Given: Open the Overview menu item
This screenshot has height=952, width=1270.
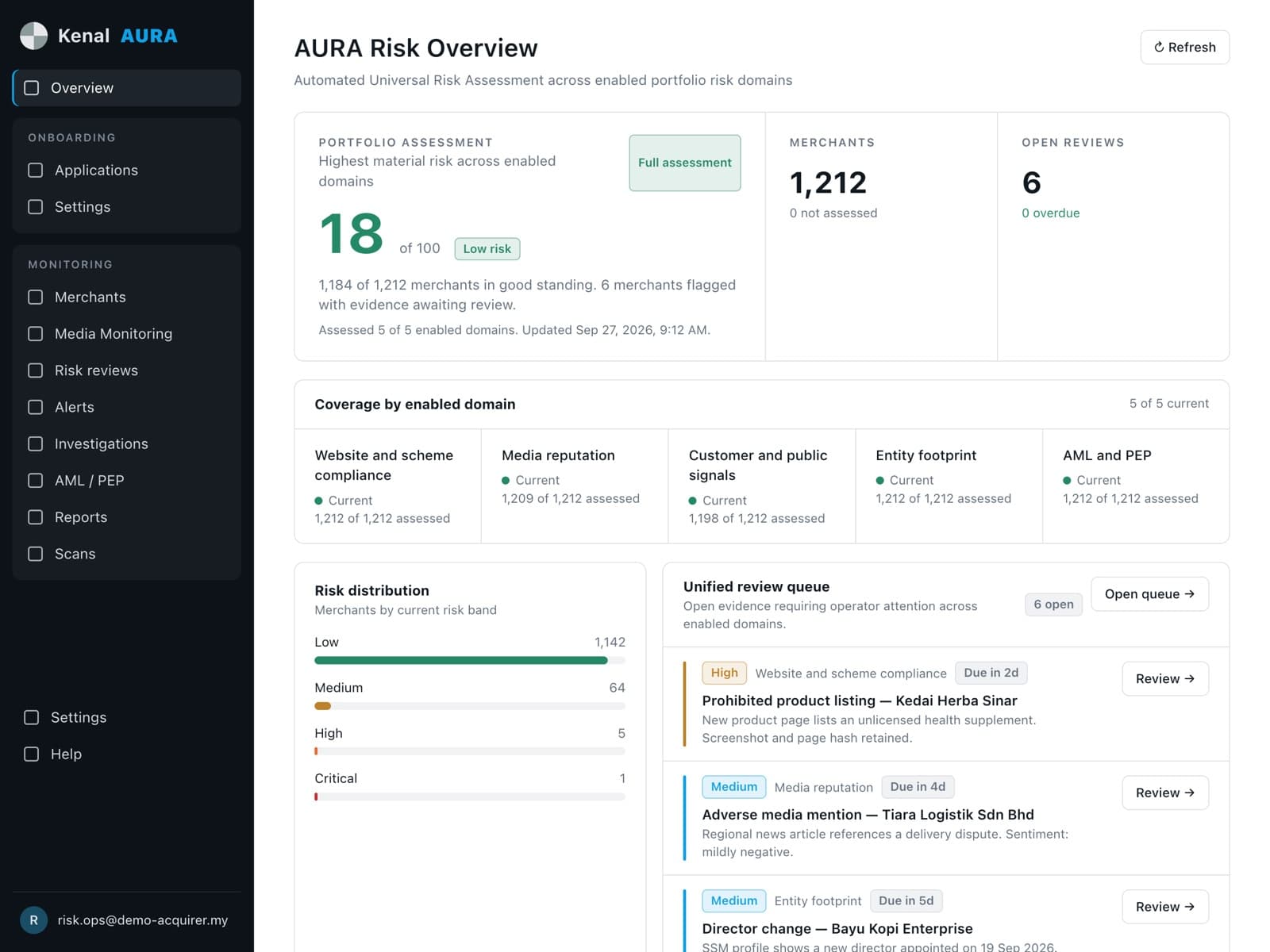Looking at the screenshot, I should pos(127,88).
